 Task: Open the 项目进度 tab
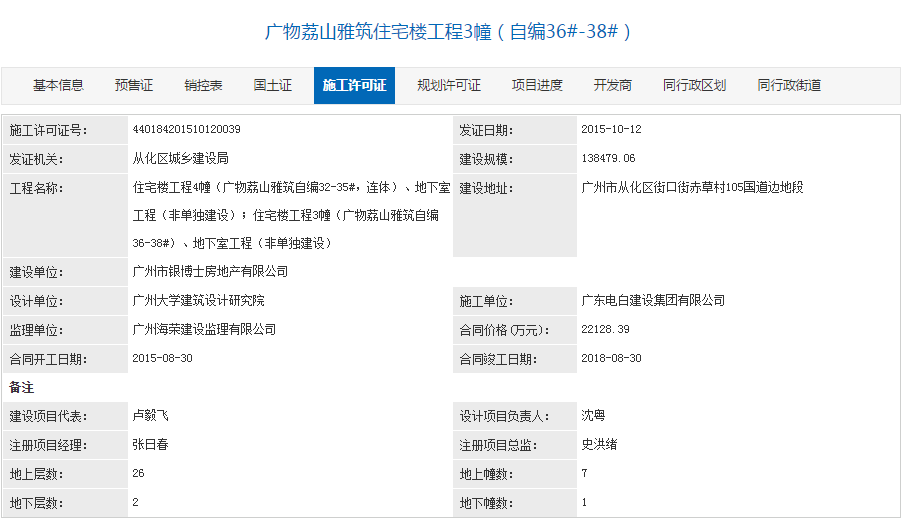click(537, 85)
